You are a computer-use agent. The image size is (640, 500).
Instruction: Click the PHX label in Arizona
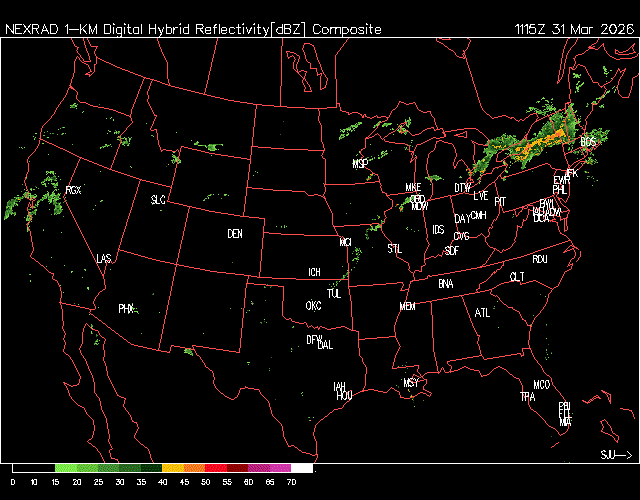[x=126, y=309]
